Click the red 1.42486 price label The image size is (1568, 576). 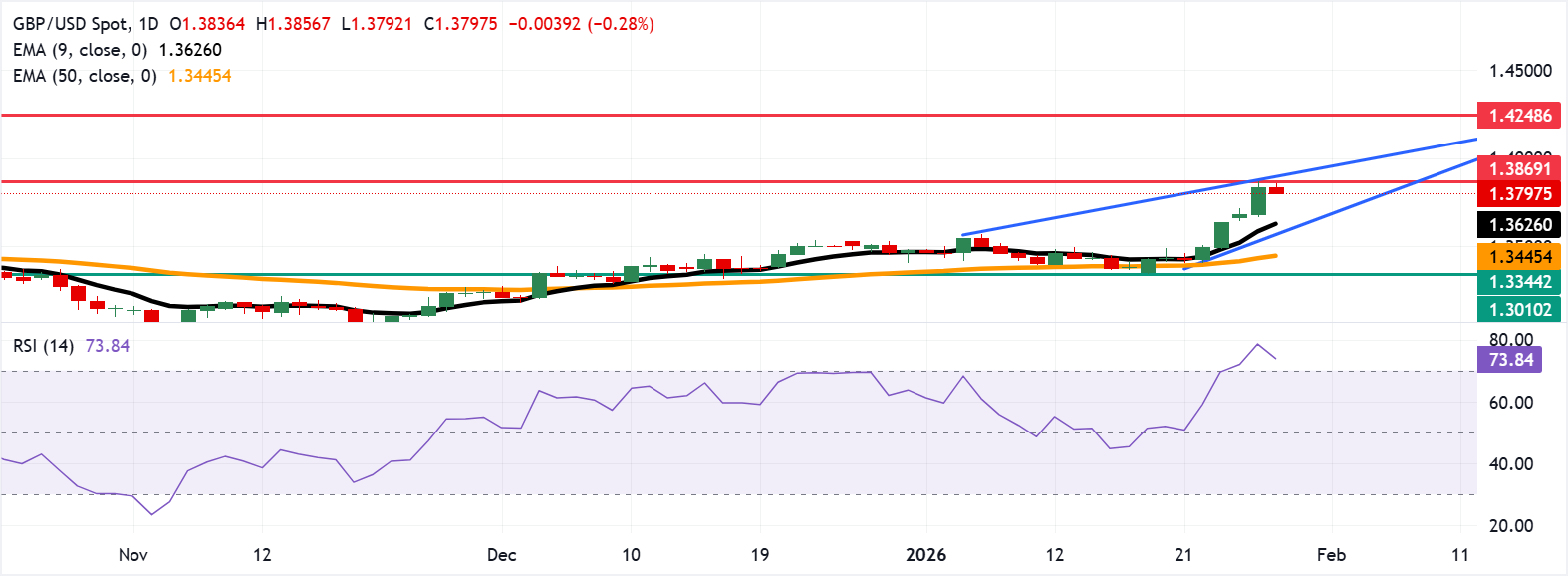pyautogui.click(x=1519, y=116)
